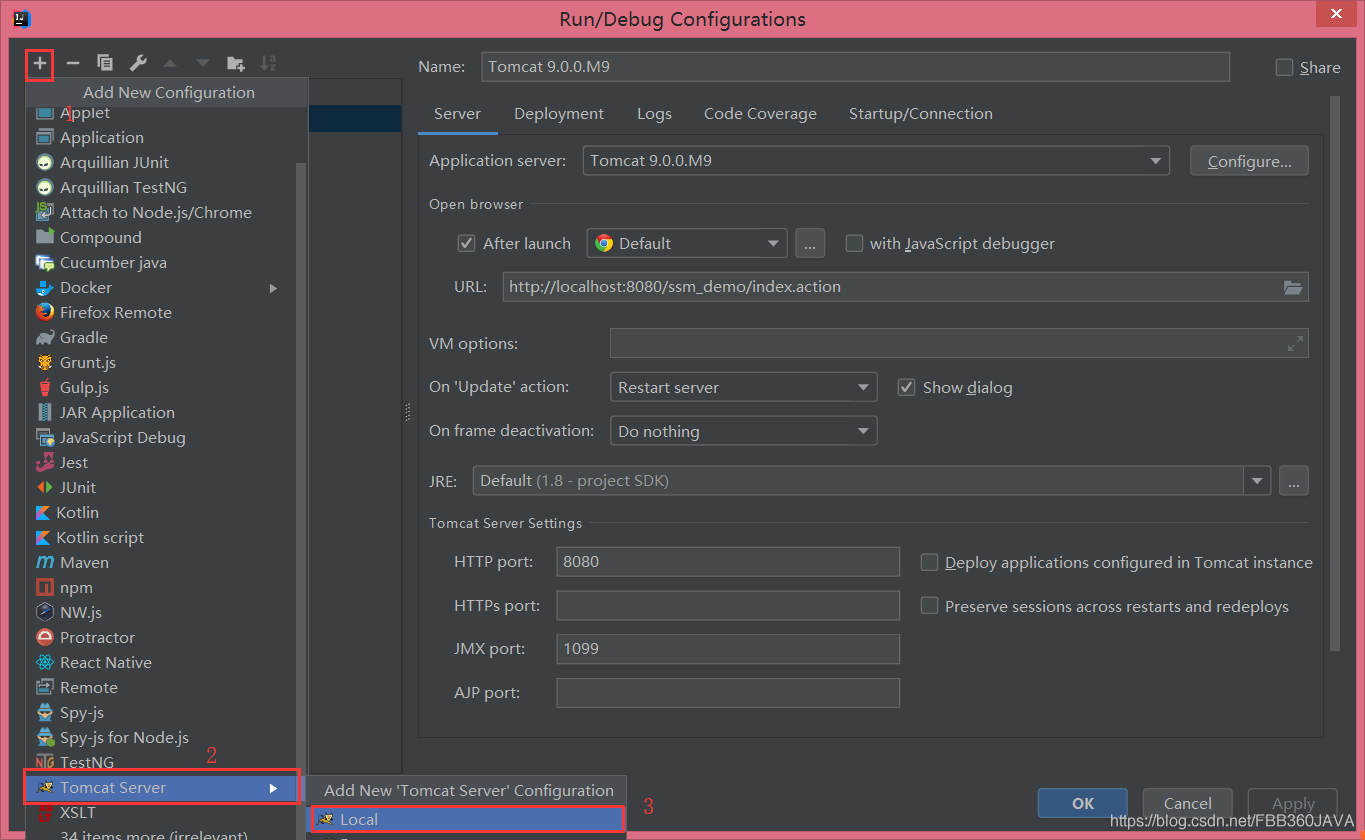Toggle the Share checkbox

tap(1284, 67)
